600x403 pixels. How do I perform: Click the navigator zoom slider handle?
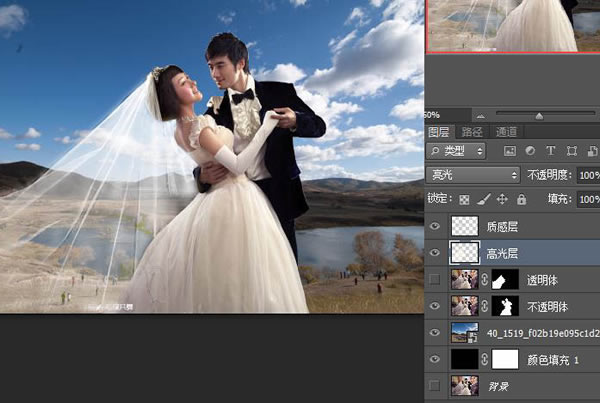pyautogui.click(x=539, y=116)
